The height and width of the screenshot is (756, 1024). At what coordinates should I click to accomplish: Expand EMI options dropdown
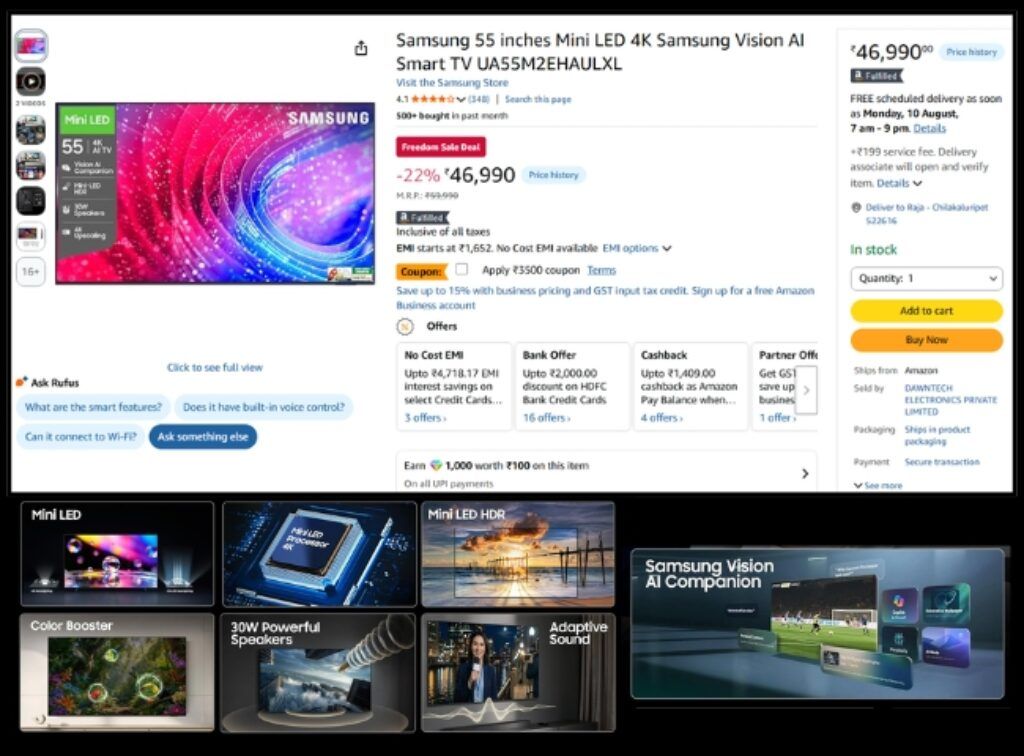[x=637, y=248]
